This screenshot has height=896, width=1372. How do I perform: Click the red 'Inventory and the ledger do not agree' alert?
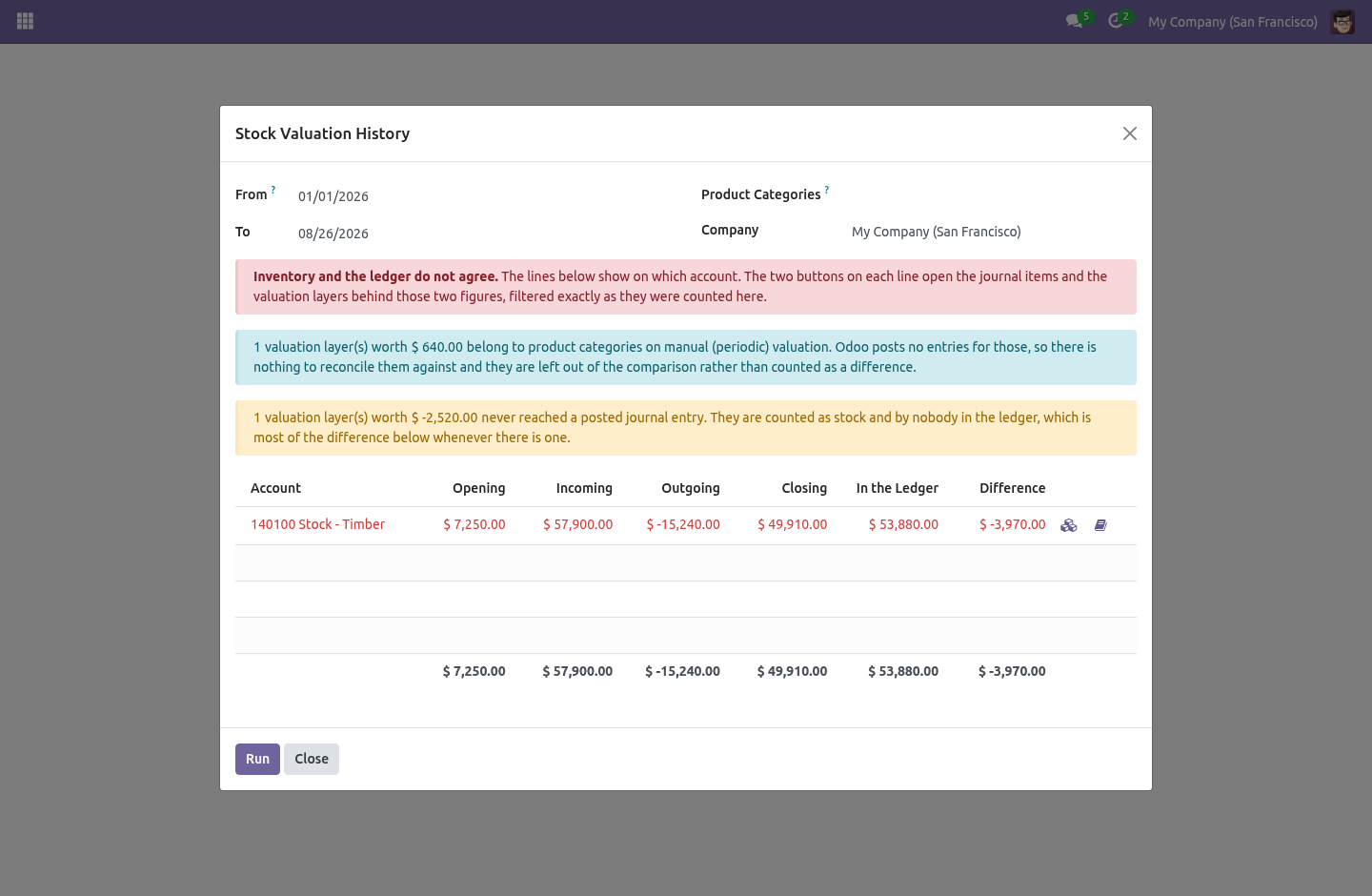point(686,287)
